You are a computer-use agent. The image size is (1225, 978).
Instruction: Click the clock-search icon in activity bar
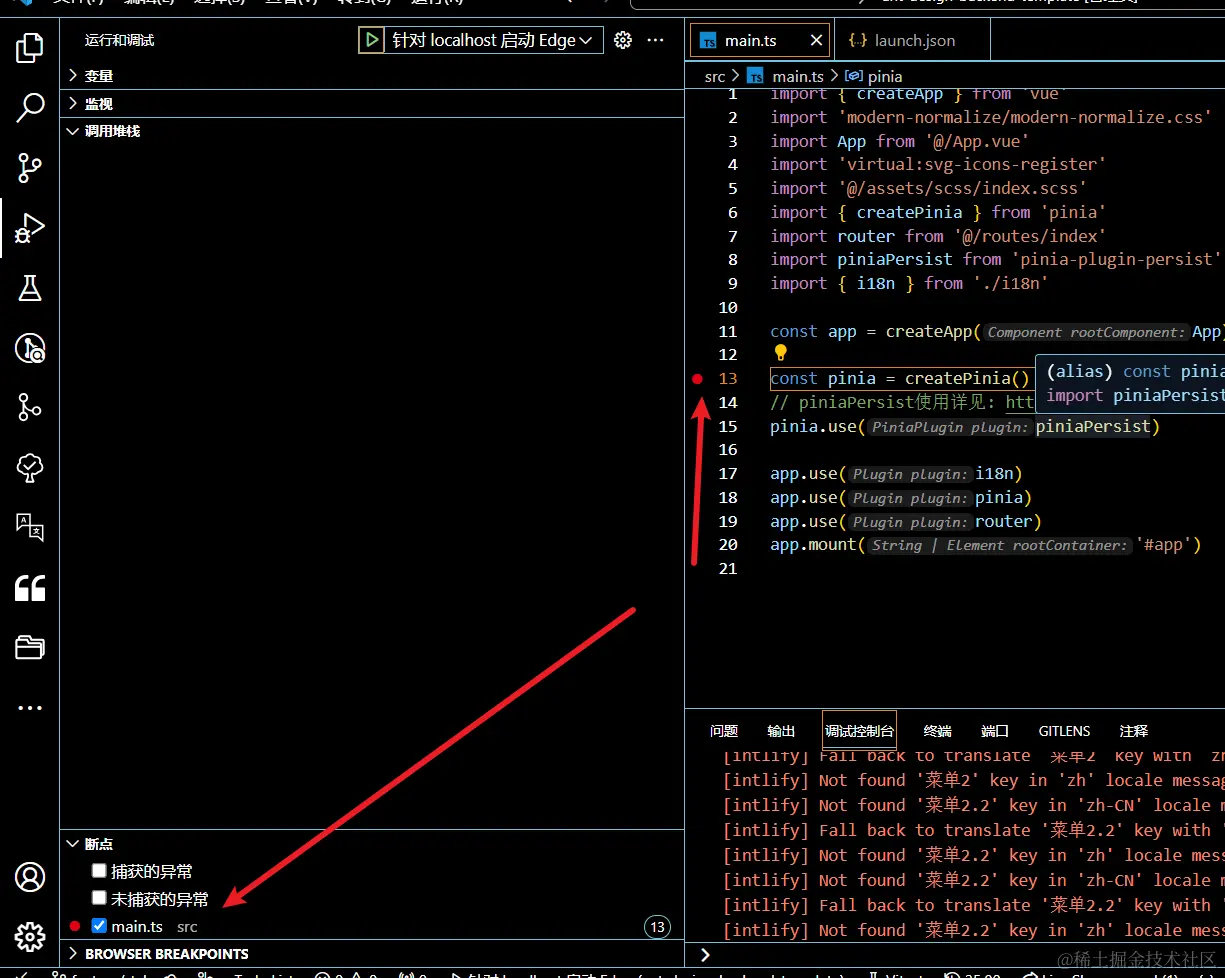(x=30, y=348)
